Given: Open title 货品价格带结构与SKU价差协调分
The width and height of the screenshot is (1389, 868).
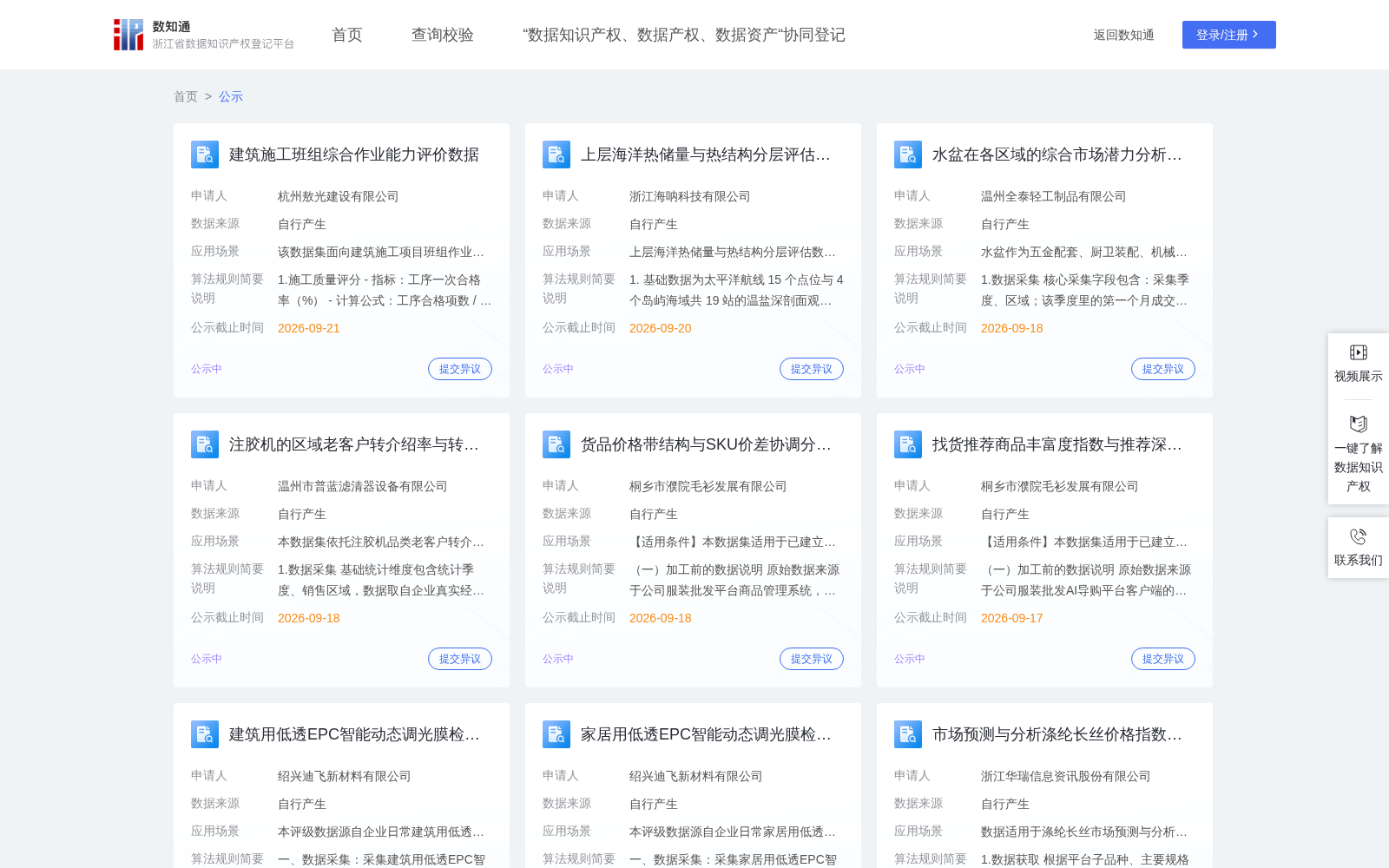Looking at the screenshot, I should 706,444.
